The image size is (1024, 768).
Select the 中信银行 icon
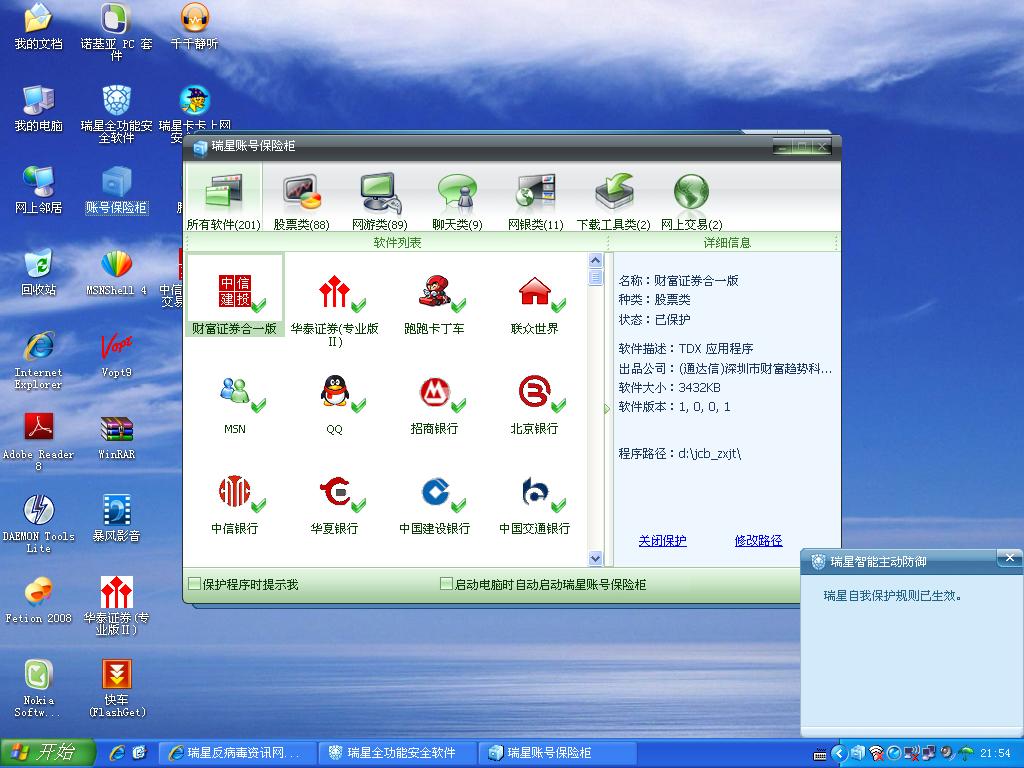[x=234, y=505]
